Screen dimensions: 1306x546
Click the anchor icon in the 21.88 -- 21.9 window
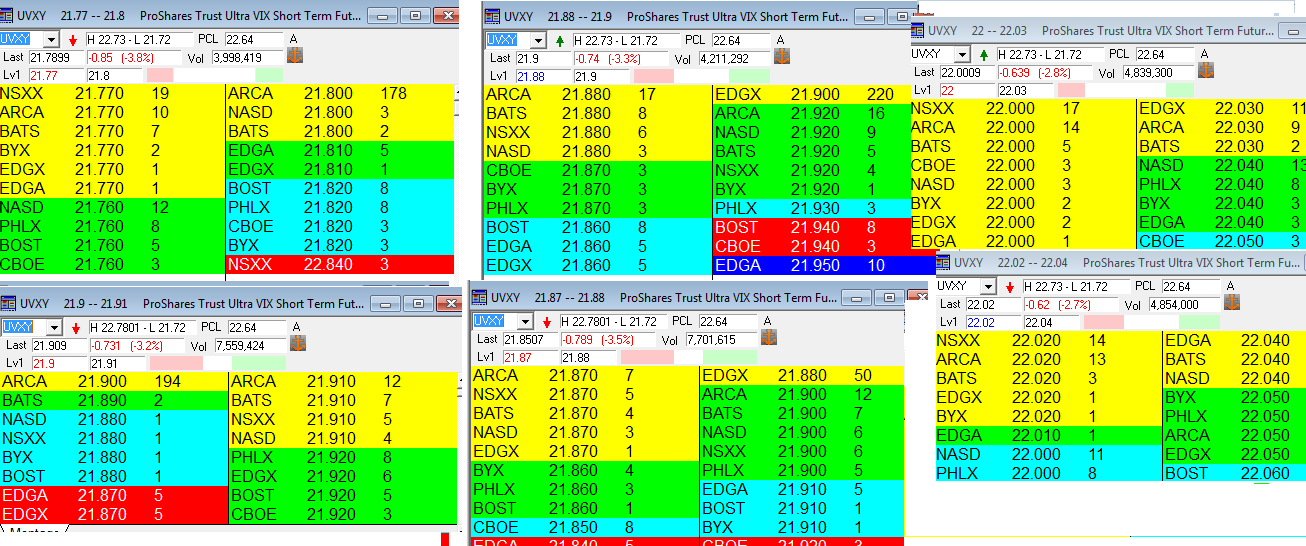[781, 56]
